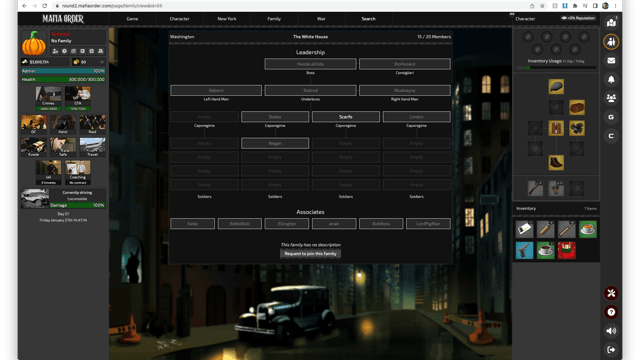This screenshot has width=640, height=360.
Task: Click the Locomobile car thumbnail
Action: point(35,199)
